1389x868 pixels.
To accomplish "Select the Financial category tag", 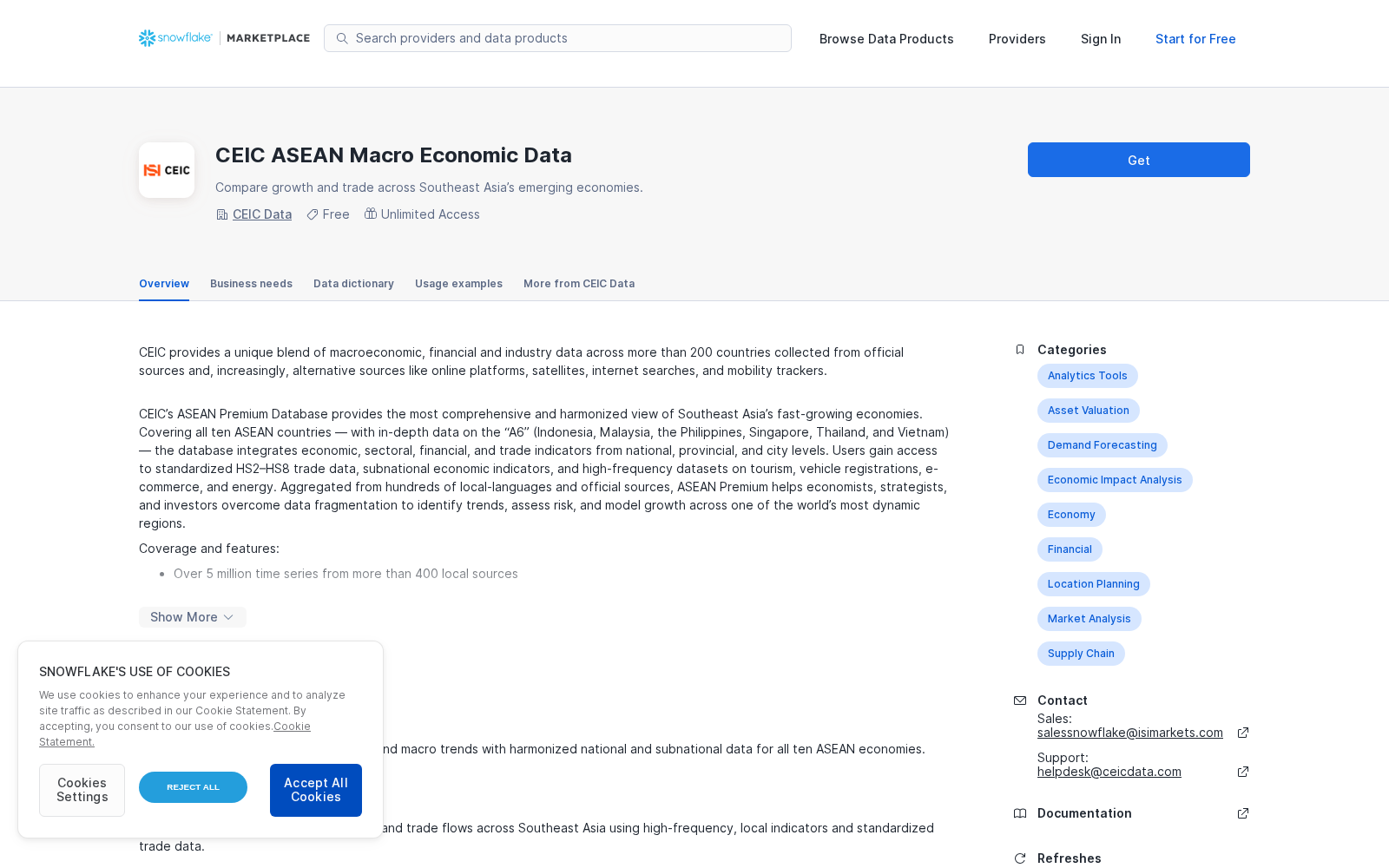I will [x=1070, y=549].
